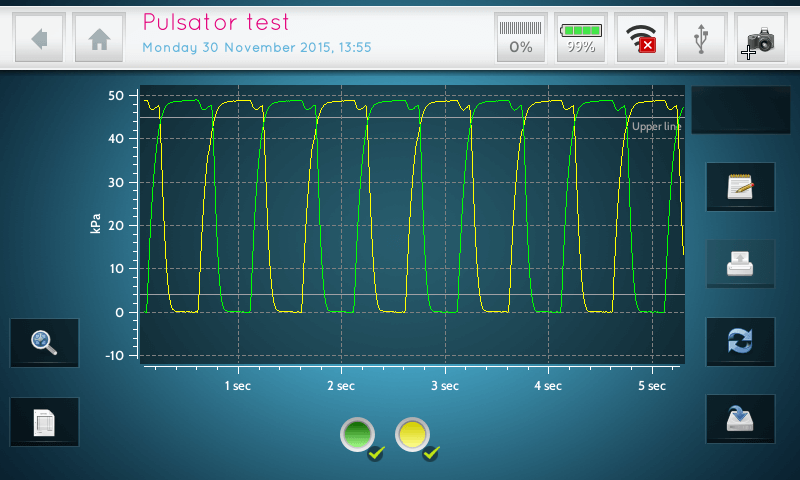Open the notes editor with the notepad icon
Screen dimensions: 800x480
(740, 187)
